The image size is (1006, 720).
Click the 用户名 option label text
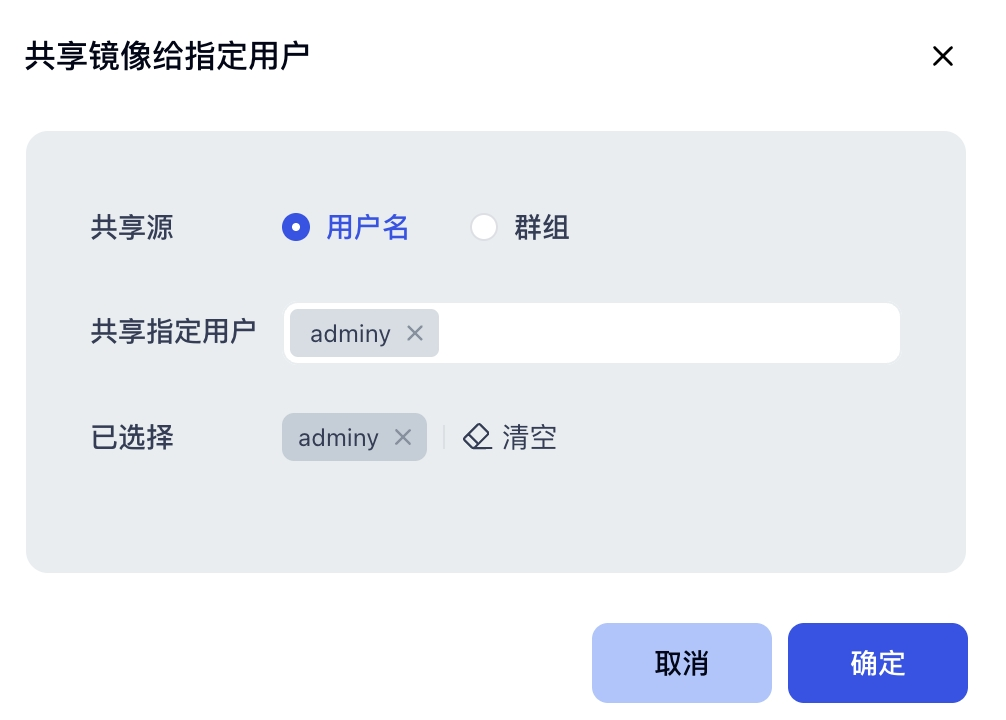367,228
